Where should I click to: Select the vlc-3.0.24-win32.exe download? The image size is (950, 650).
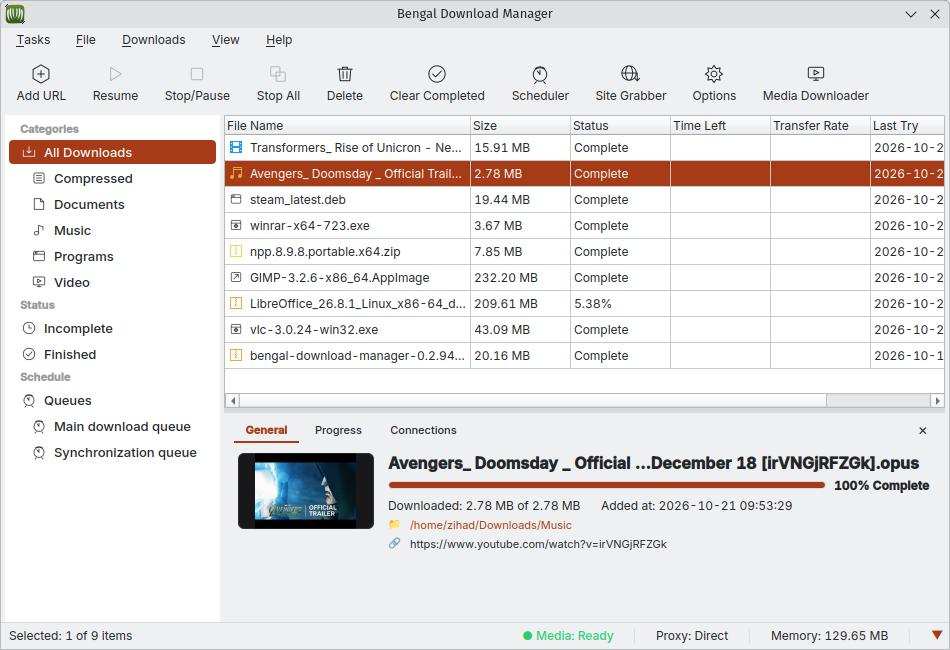pos(584,330)
